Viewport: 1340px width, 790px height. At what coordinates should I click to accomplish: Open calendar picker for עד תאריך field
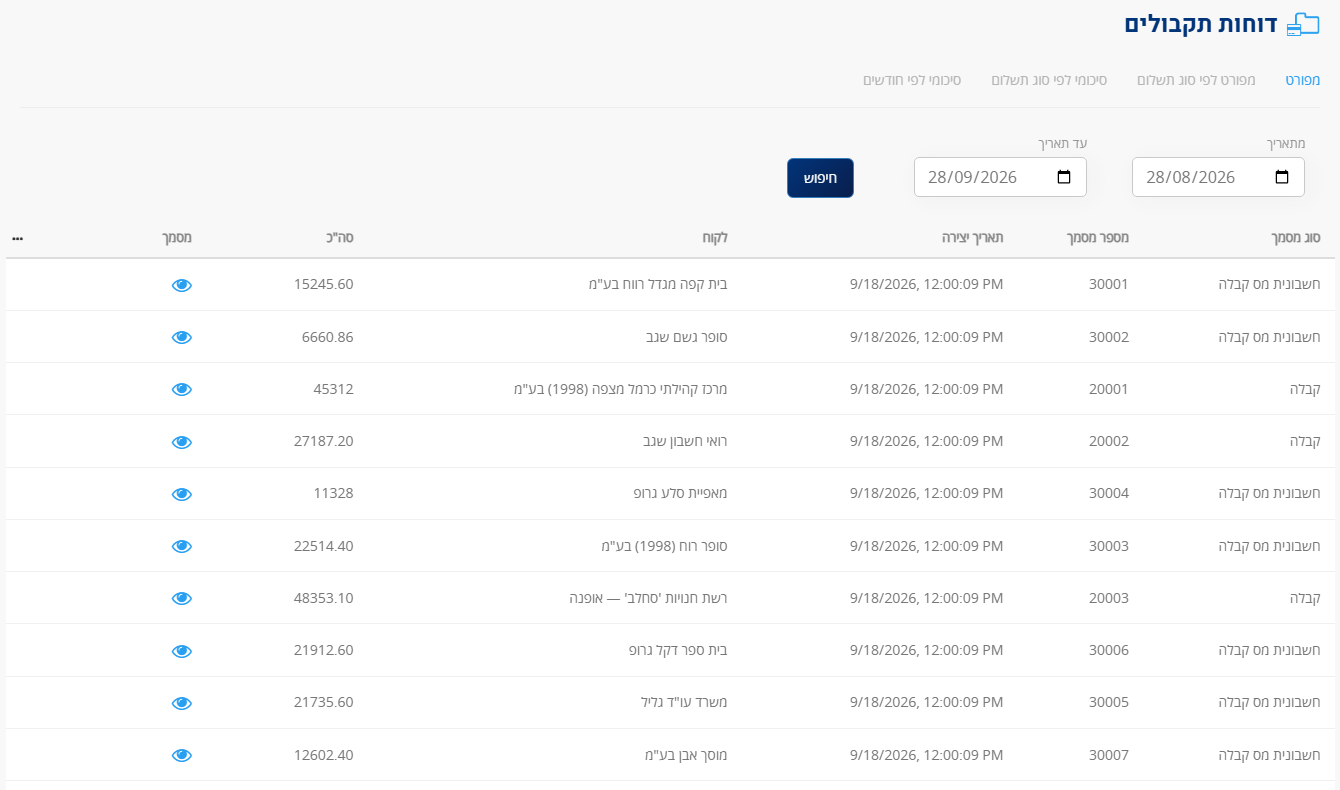(x=1064, y=177)
